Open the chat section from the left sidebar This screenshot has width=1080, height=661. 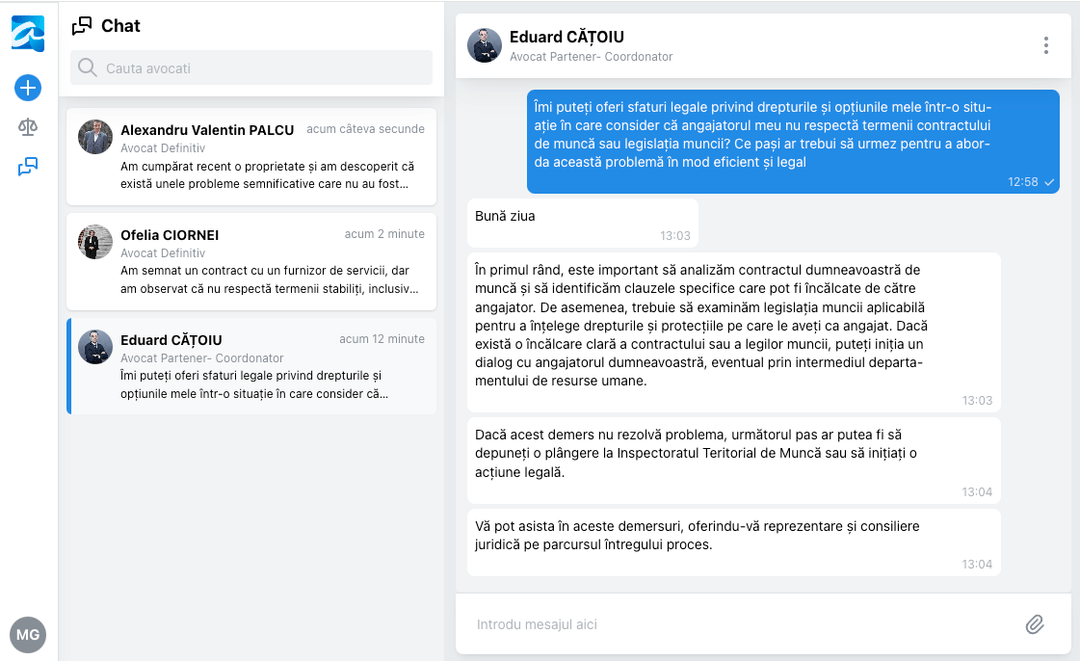tap(27, 166)
